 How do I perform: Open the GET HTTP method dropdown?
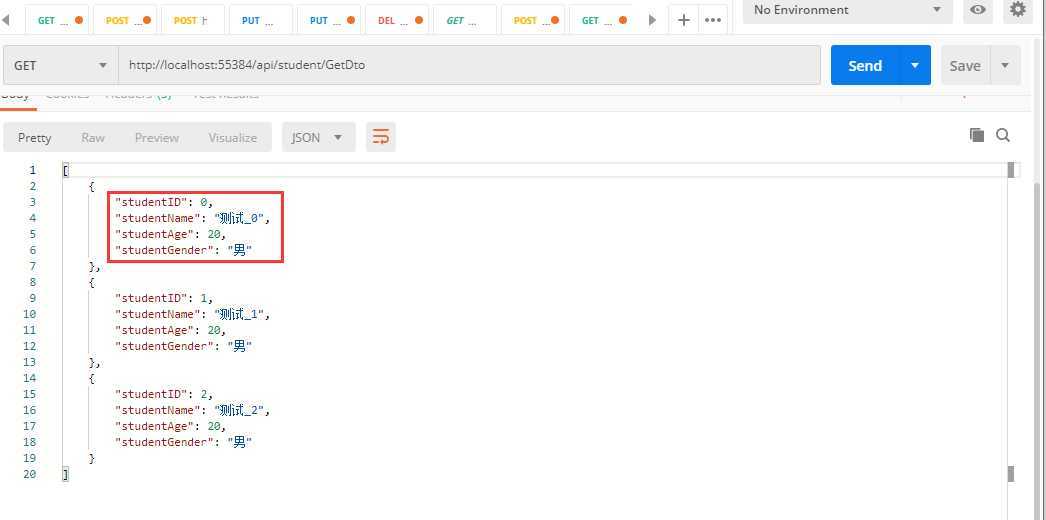coord(61,65)
